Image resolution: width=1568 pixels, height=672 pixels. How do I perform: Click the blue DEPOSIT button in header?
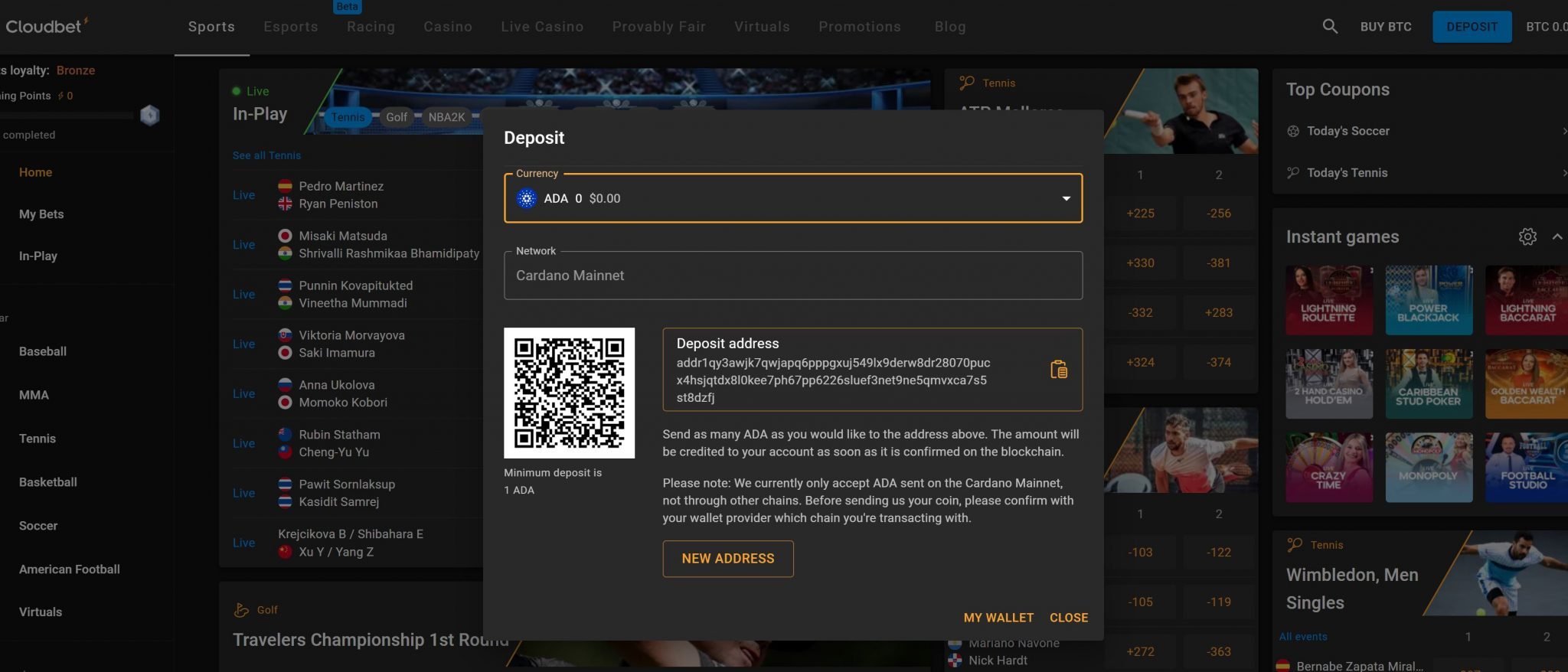[1472, 27]
